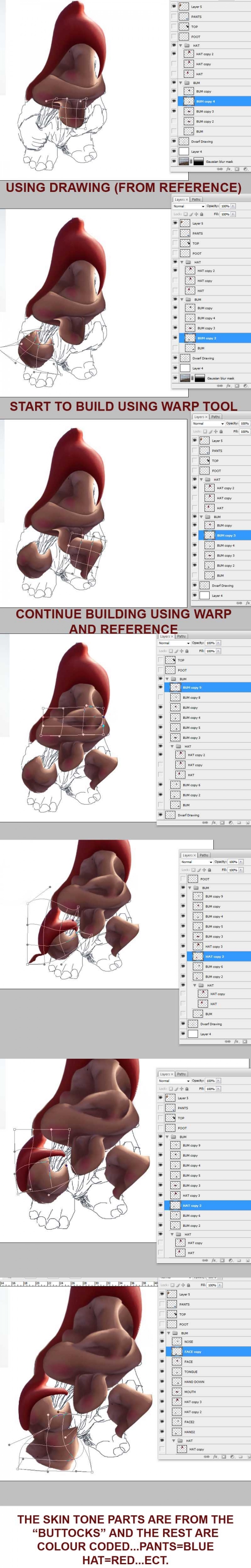Image resolution: width=251 pixels, height=1568 pixels.
Task: Toggle visibility of the HAND2 layer
Action: pos(162,1432)
